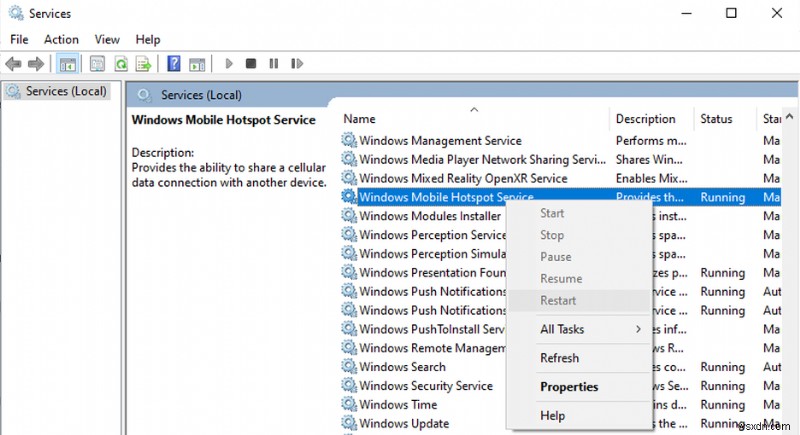Choose Stop in the context menu
This screenshot has height=435, width=800.
tap(580, 235)
